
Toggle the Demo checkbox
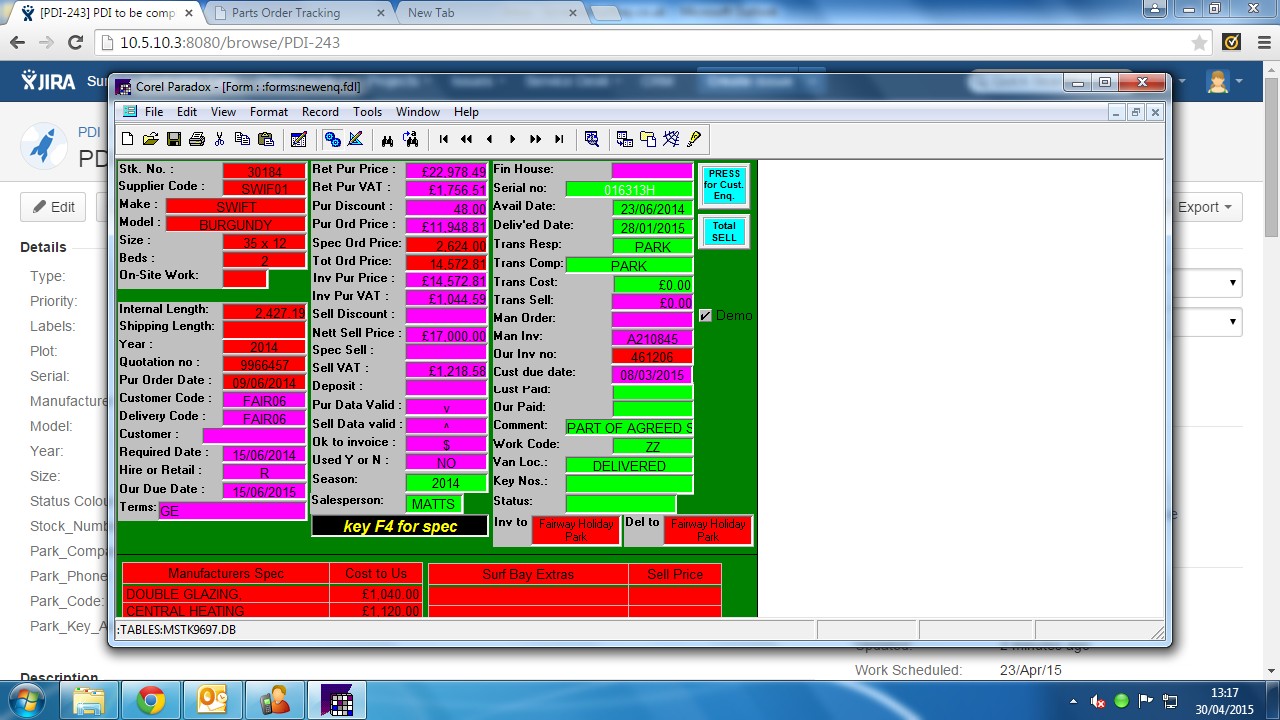[705, 316]
